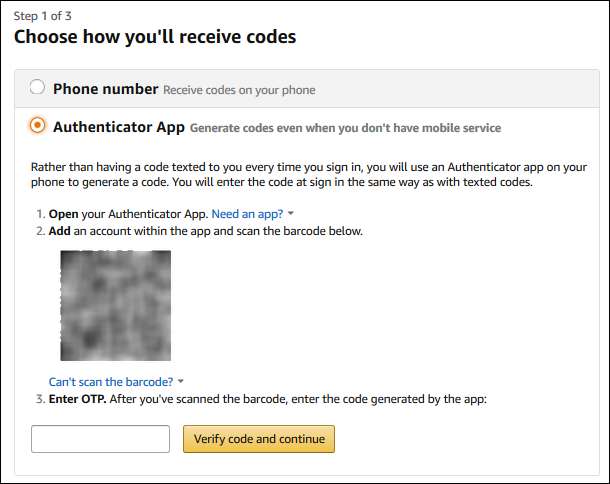Viewport: 610px width, 484px height.
Task: Click the blurred QR barcode image
Action: pyautogui.click(x=115, y=305)
